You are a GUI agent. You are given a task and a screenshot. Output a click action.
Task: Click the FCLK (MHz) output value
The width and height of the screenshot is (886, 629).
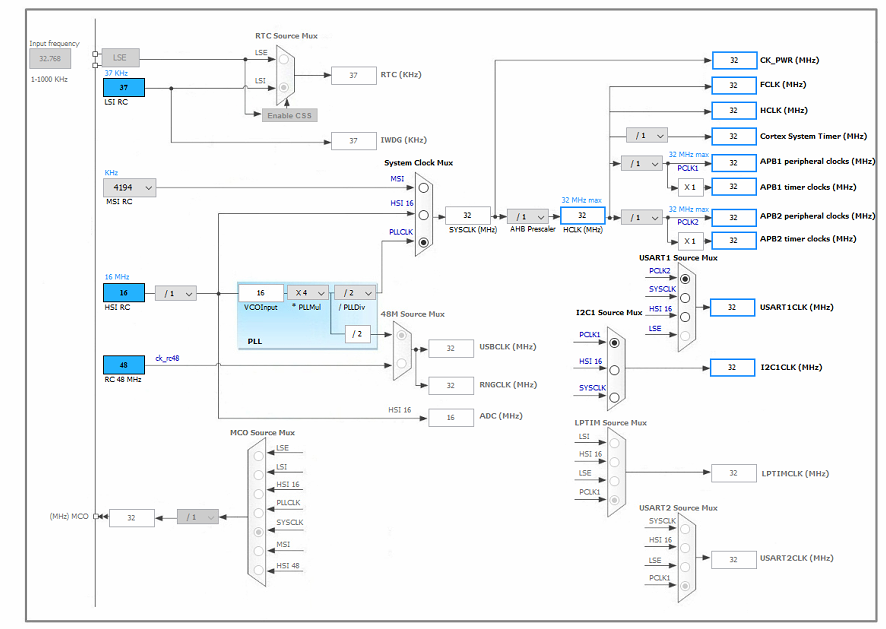click(734, 85)
